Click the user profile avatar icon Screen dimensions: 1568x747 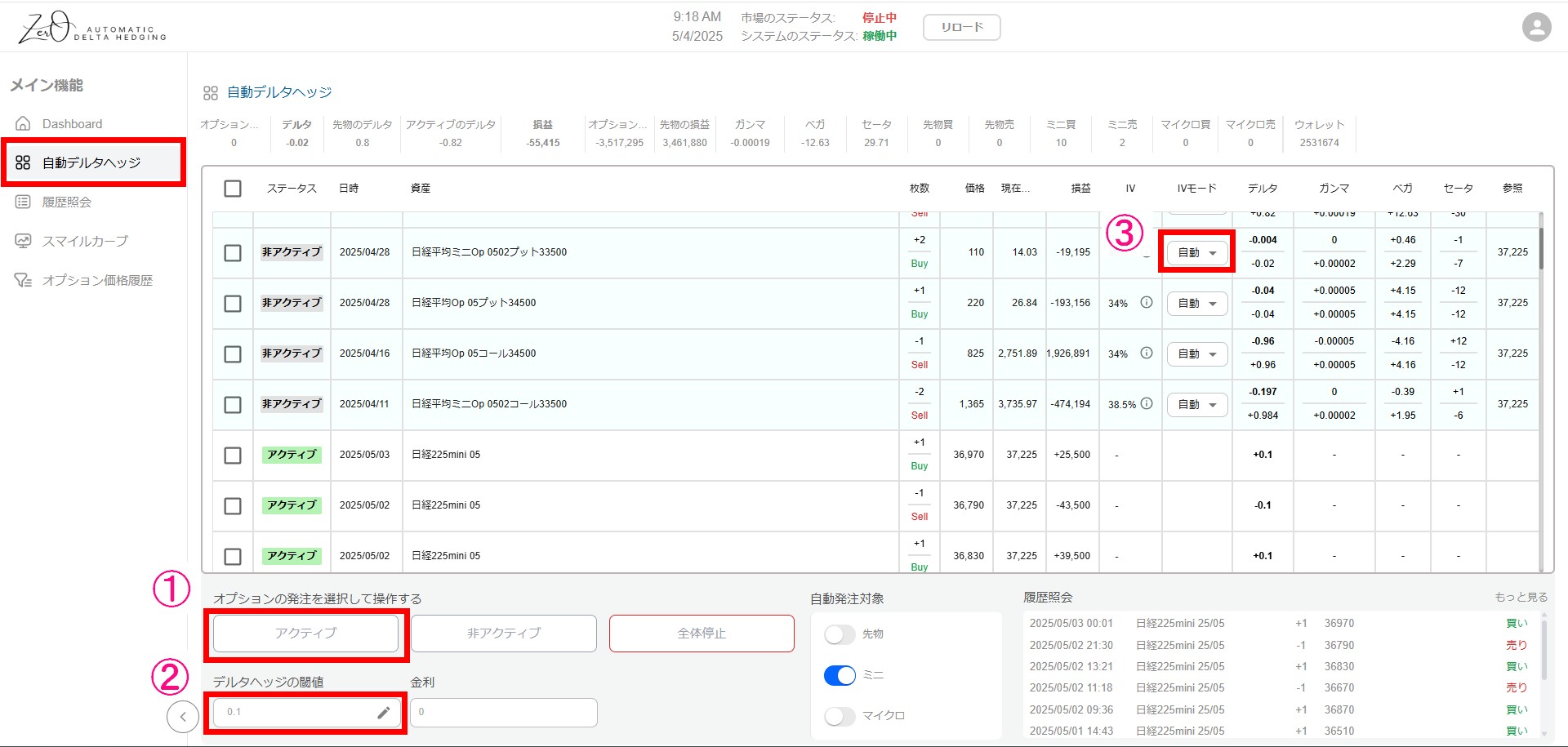[x=1536, y=27]
